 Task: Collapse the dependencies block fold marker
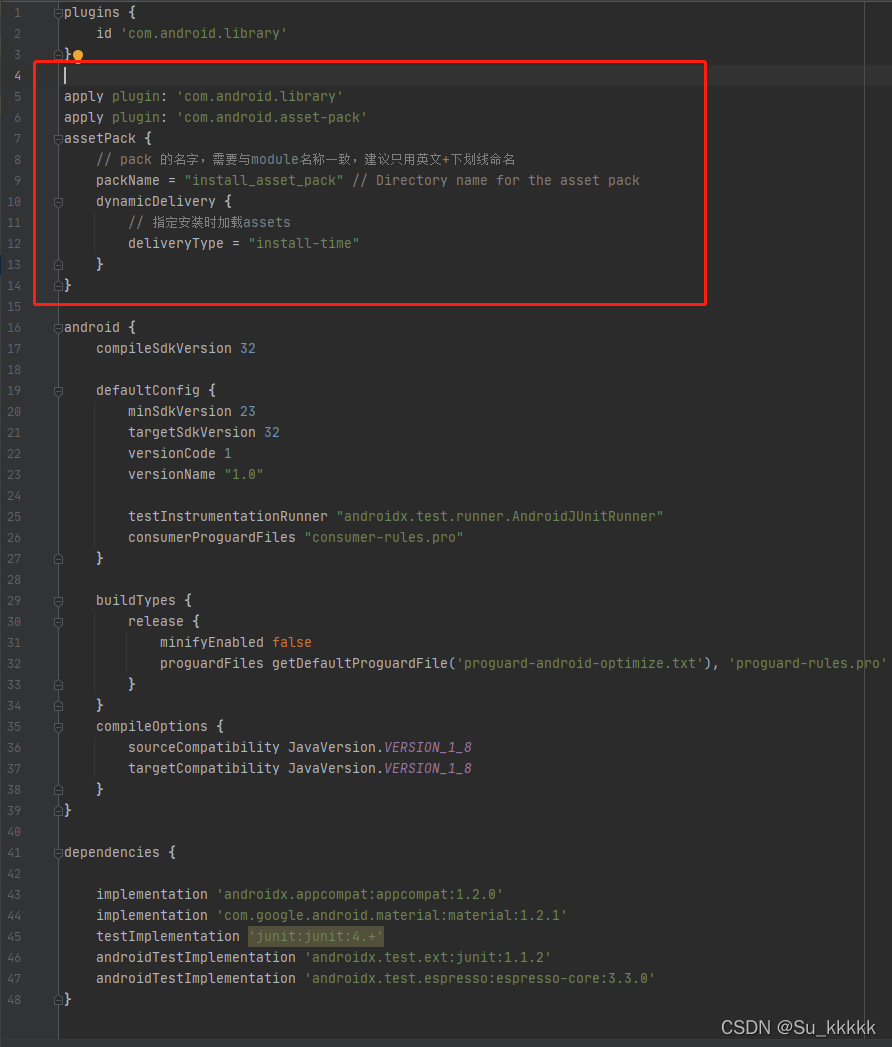[59, 853]
